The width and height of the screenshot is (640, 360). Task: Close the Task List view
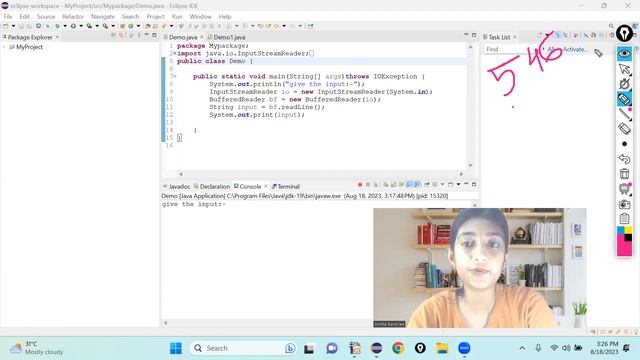pyautogui.click(x=515, y=37)
